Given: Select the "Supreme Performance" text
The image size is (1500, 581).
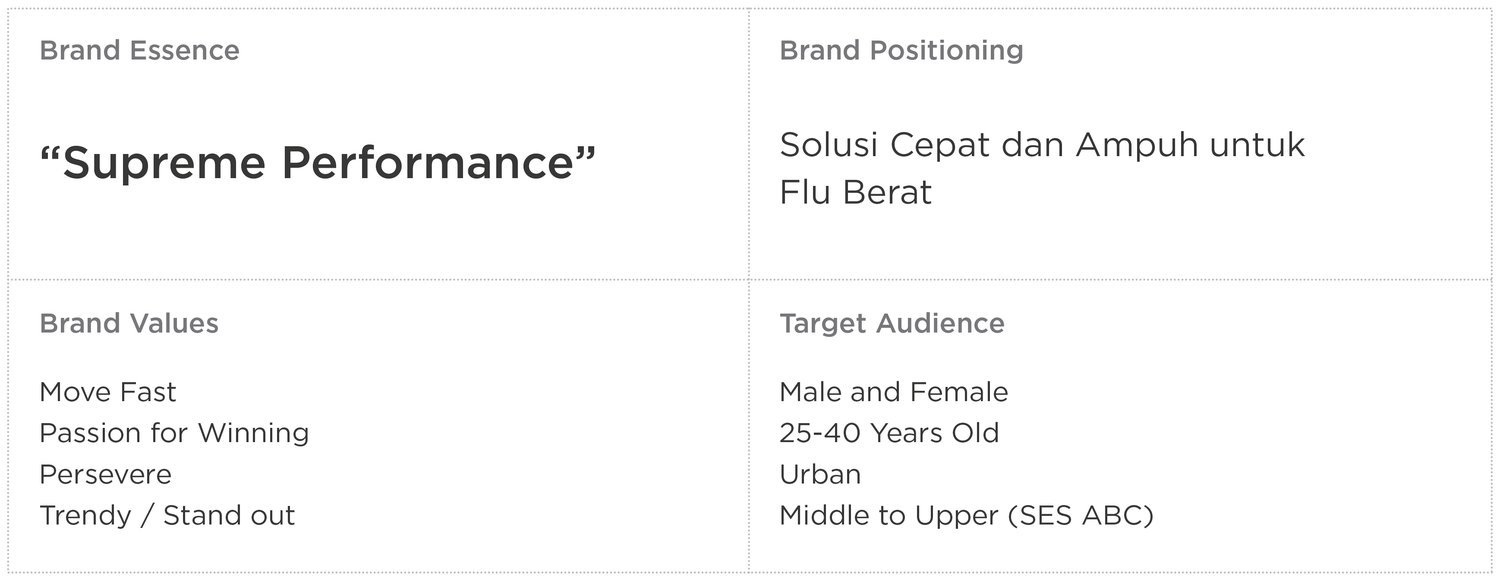Looking at the screenshot, I should click(317, 163).
